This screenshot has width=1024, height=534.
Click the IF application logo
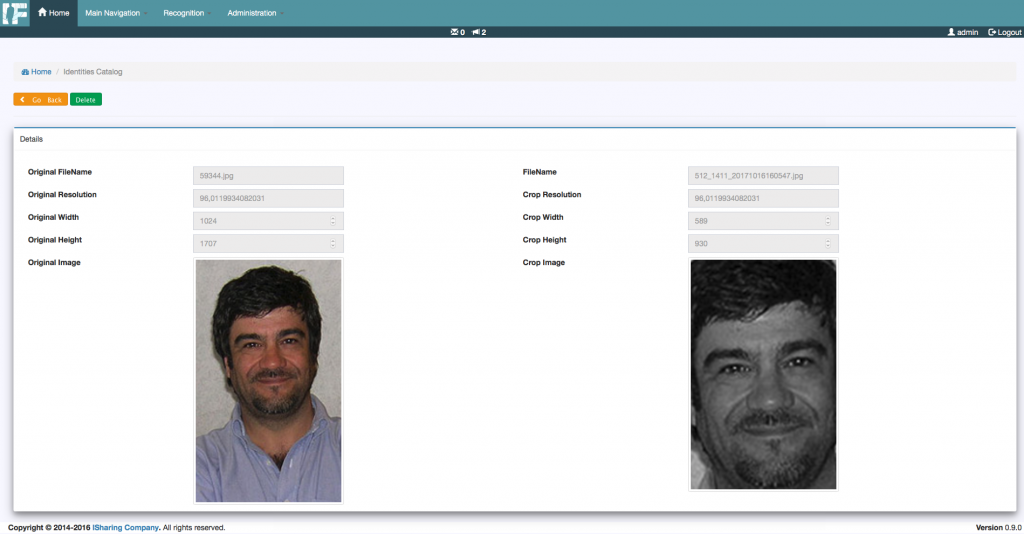pyautogui.click(x=14, y=13)
